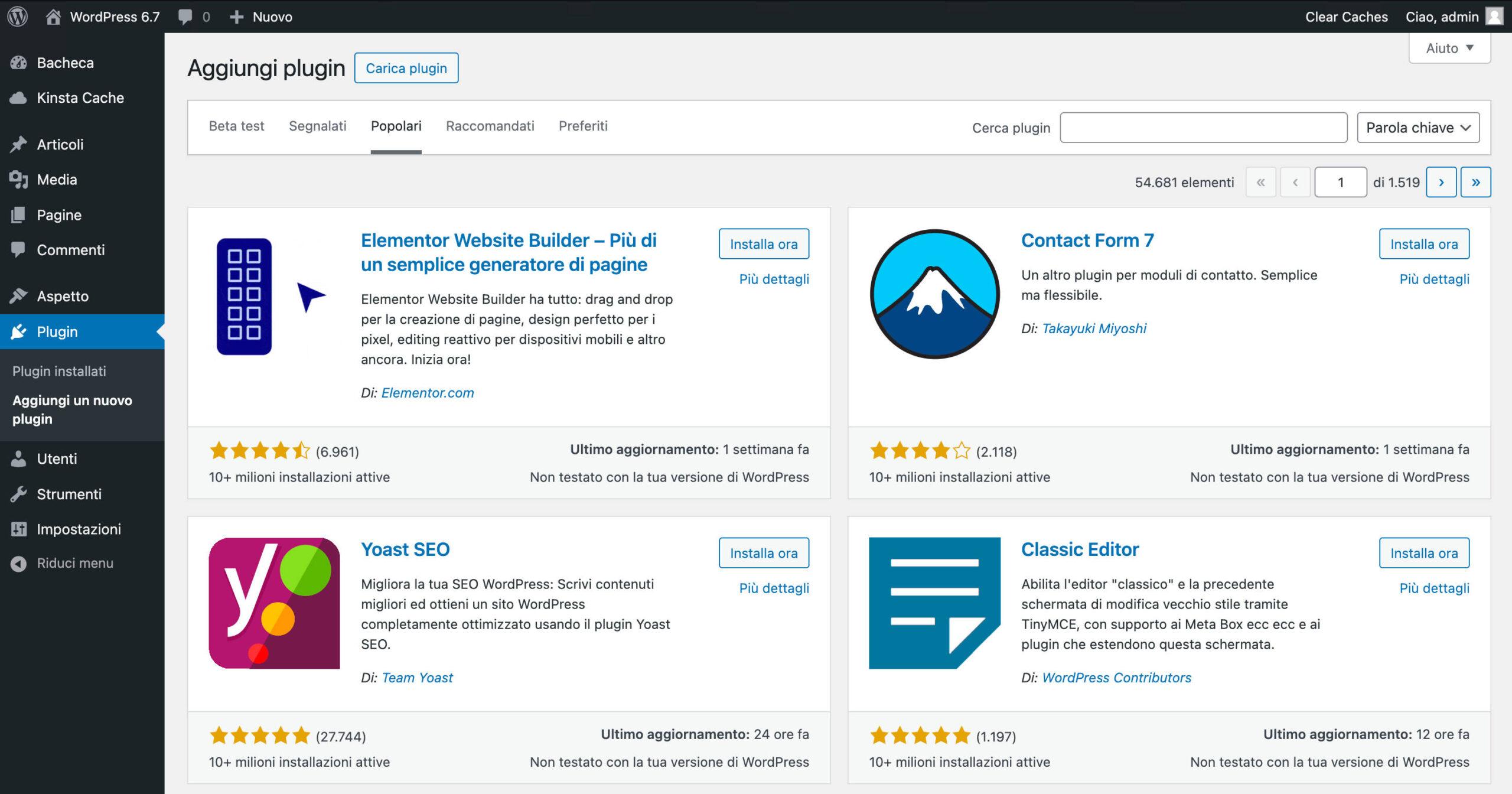Switch to the Raccomandati tab
The height and width of the screenshot is (794, 1512).
490,126
